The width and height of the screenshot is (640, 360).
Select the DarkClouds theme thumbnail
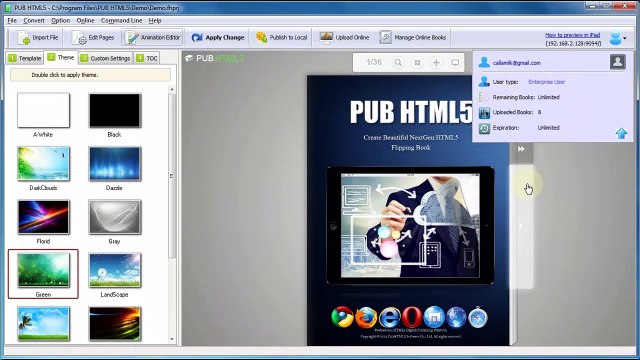(x=43, y=164)
